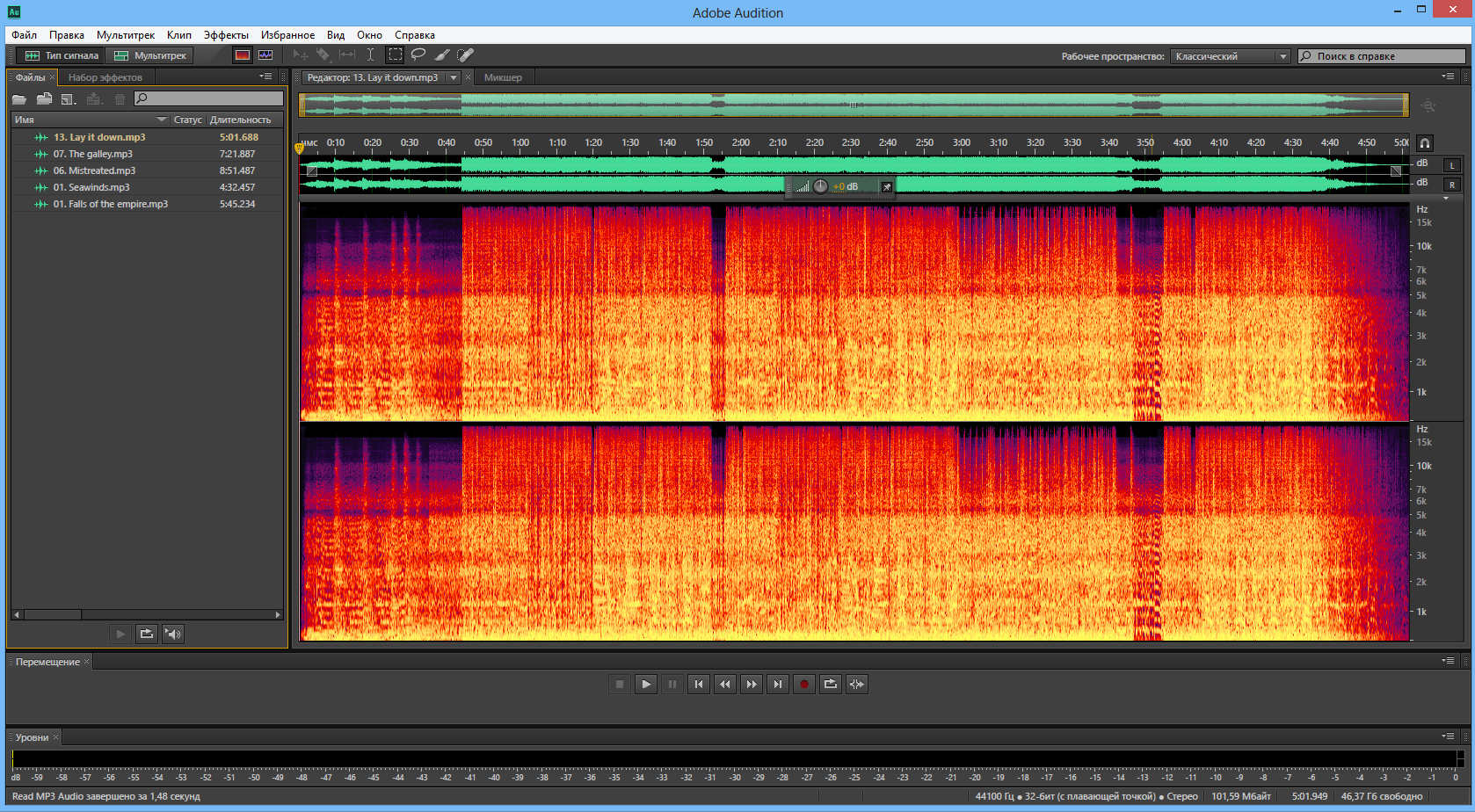The width and height of the screenshot is (1475, 812).
Task: Toggle right channel R button
Action: pyautogui.click(x=1452, y=185)
